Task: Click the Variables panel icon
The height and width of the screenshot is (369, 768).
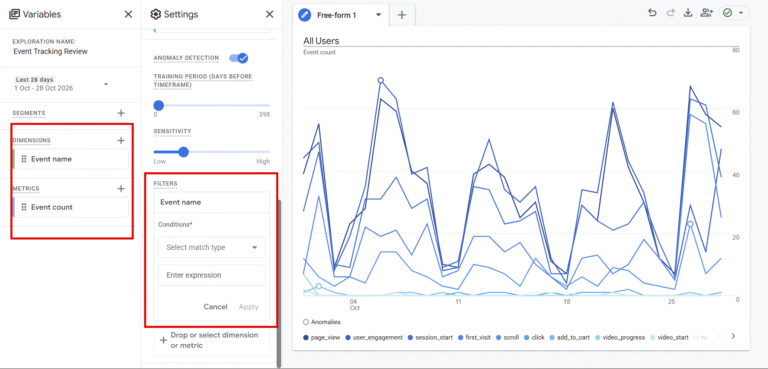Action: (x=14, y=14)
